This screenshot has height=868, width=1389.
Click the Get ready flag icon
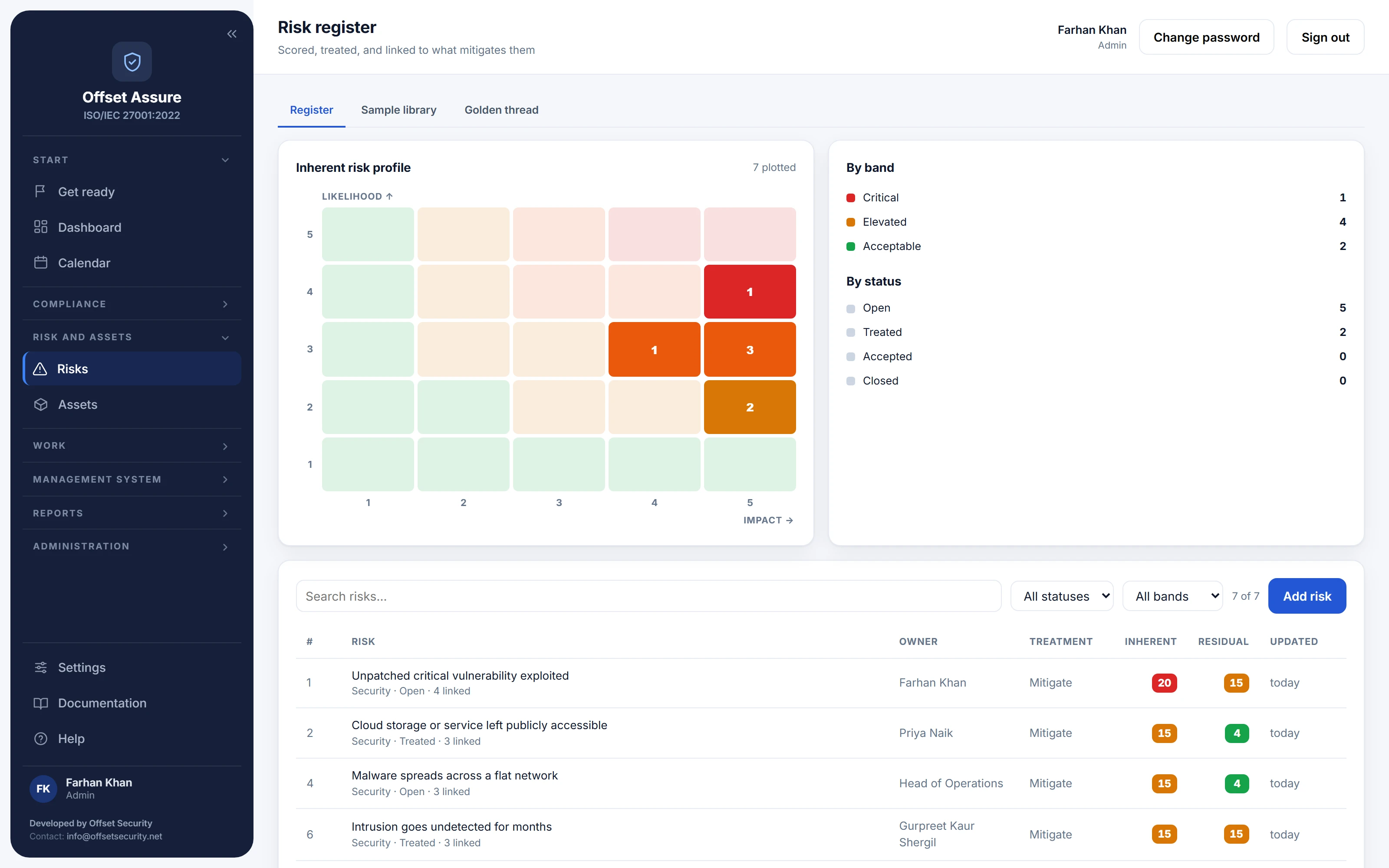click(40, 191)
